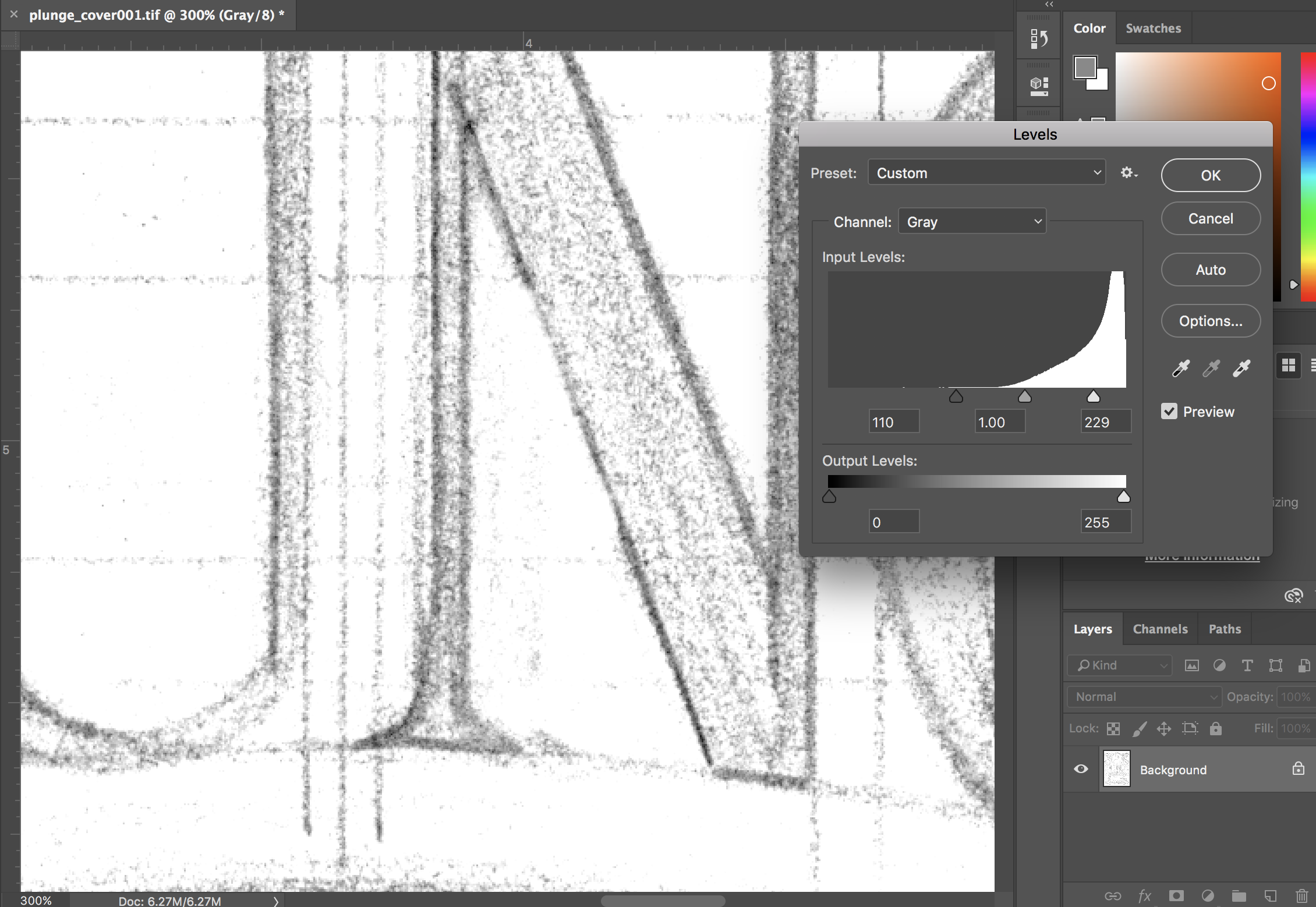Uncheck the Preview checkbox in Levels
1316x907 pixels.
click(1169, 412)
